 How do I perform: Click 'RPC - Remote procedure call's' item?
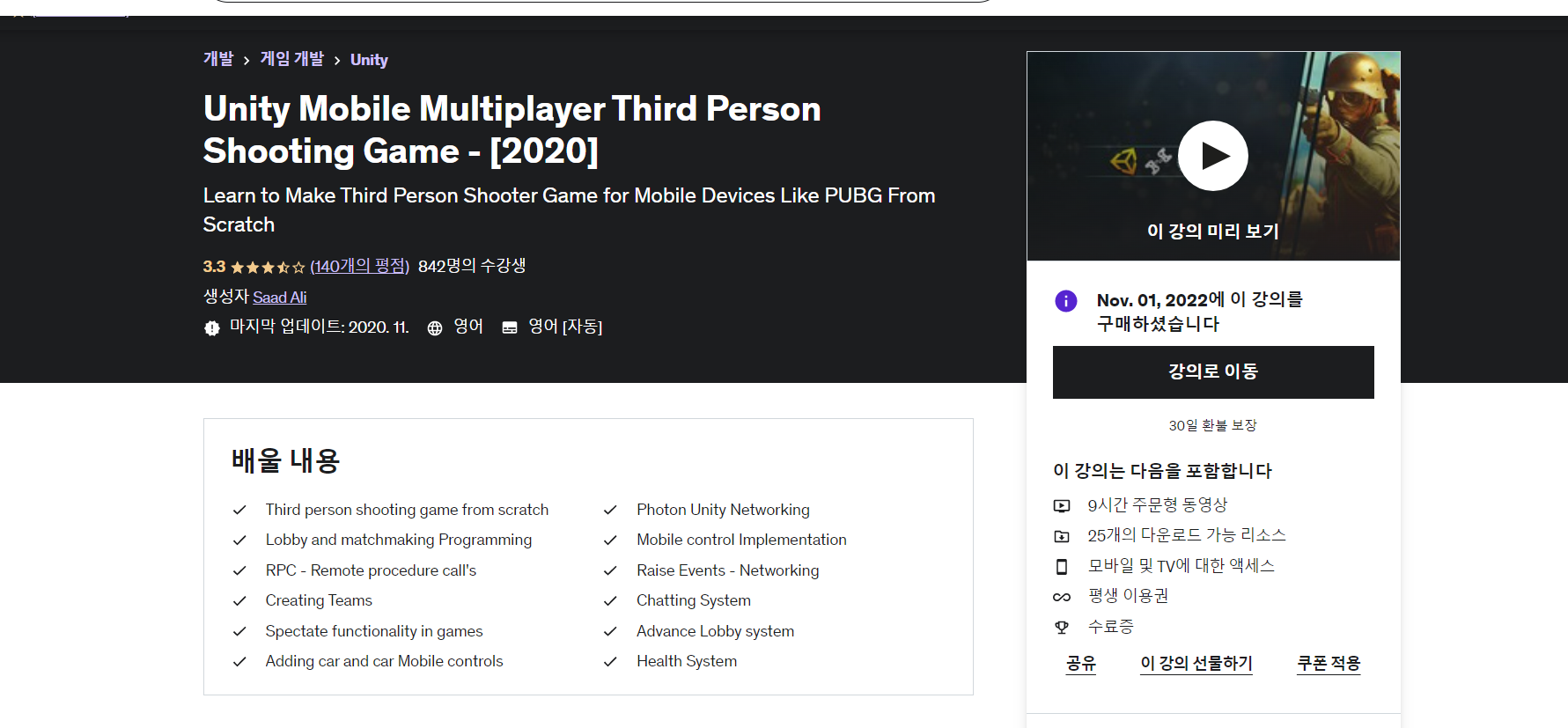(371, 570)
